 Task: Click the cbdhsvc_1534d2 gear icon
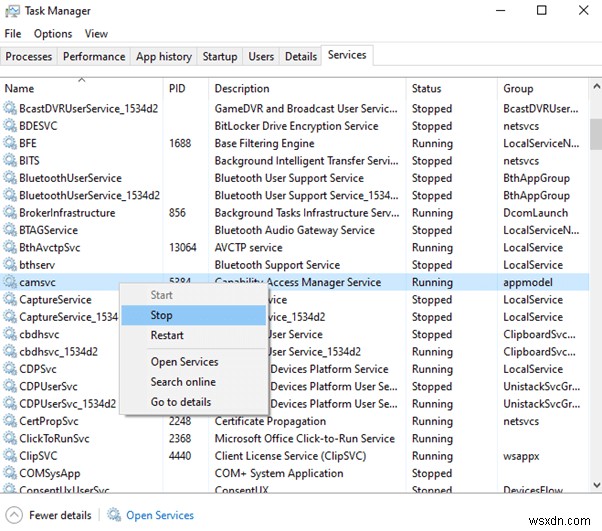pyautogui.click(x=10, y=351)
